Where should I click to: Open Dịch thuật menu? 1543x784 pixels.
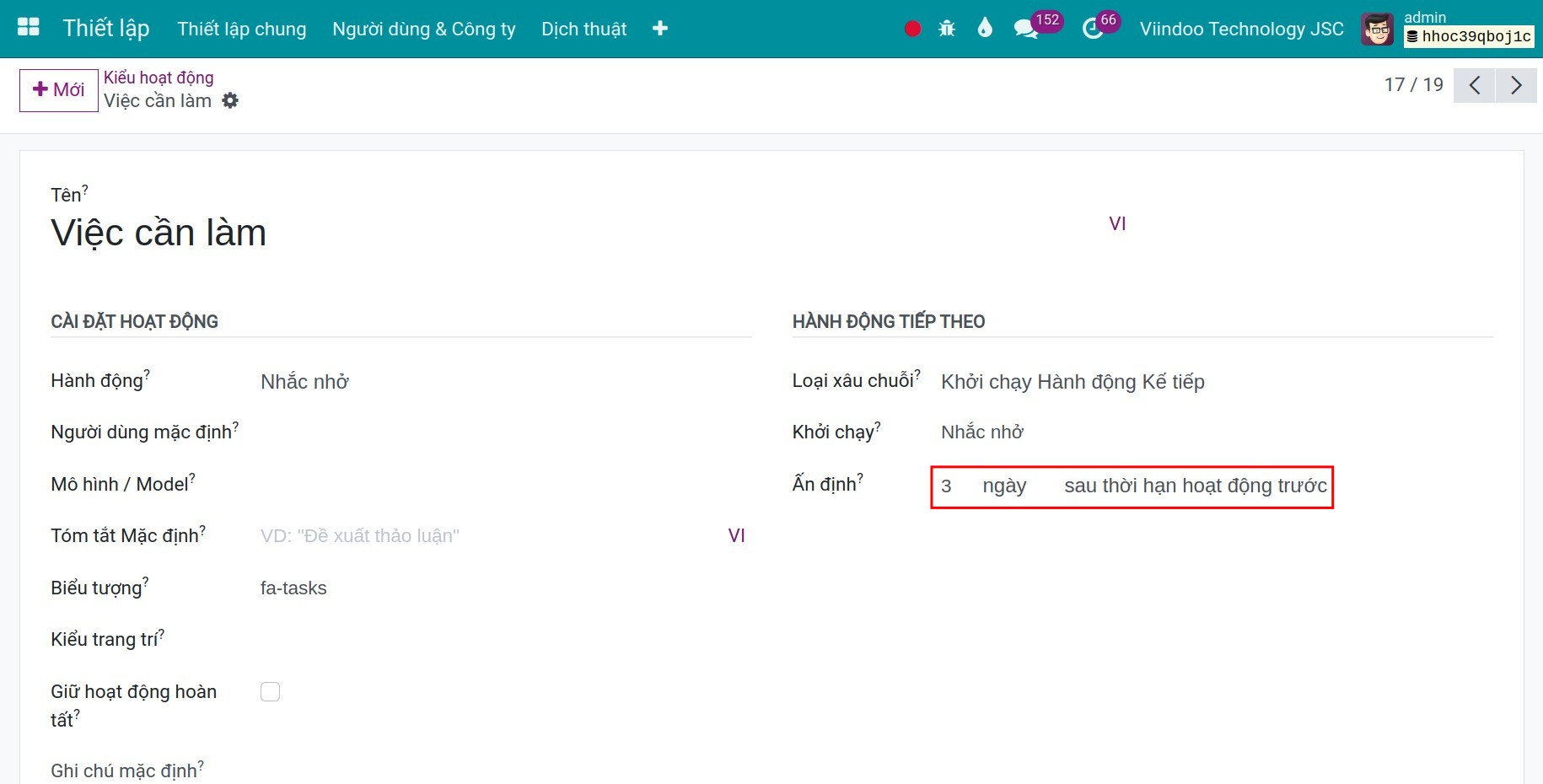coord(584,29)
